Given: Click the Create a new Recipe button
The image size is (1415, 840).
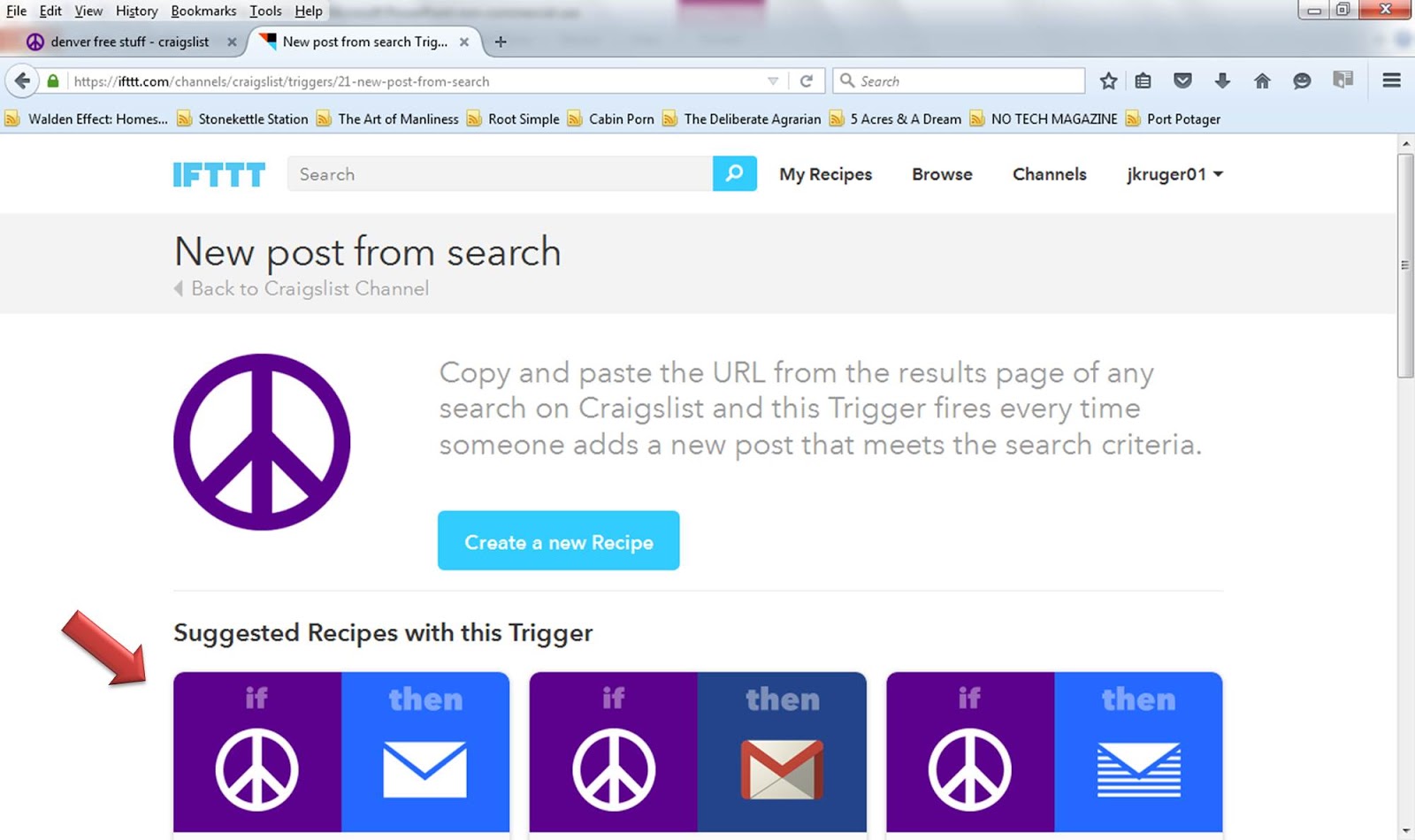Looking at the screenshot, I should [x=558, y=540].
